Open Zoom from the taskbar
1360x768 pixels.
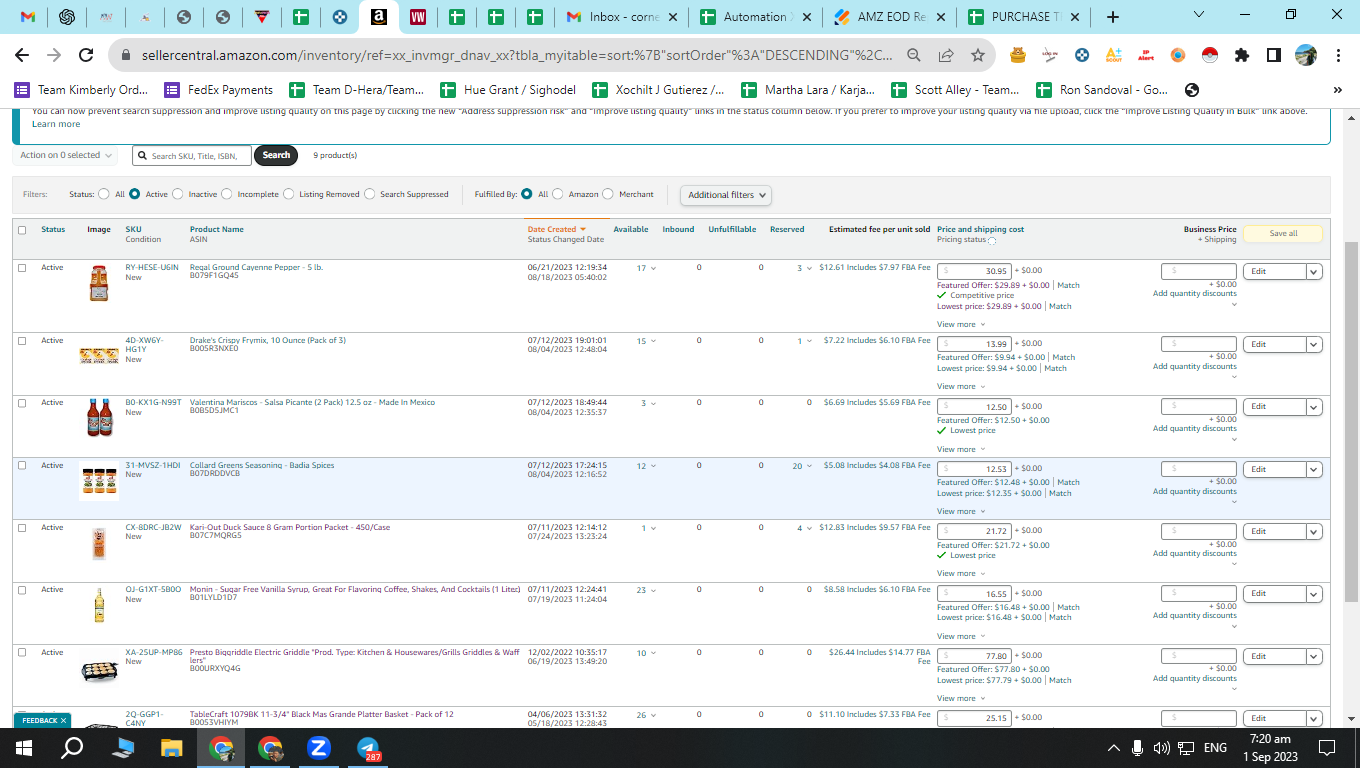click(x=320, y=747)
